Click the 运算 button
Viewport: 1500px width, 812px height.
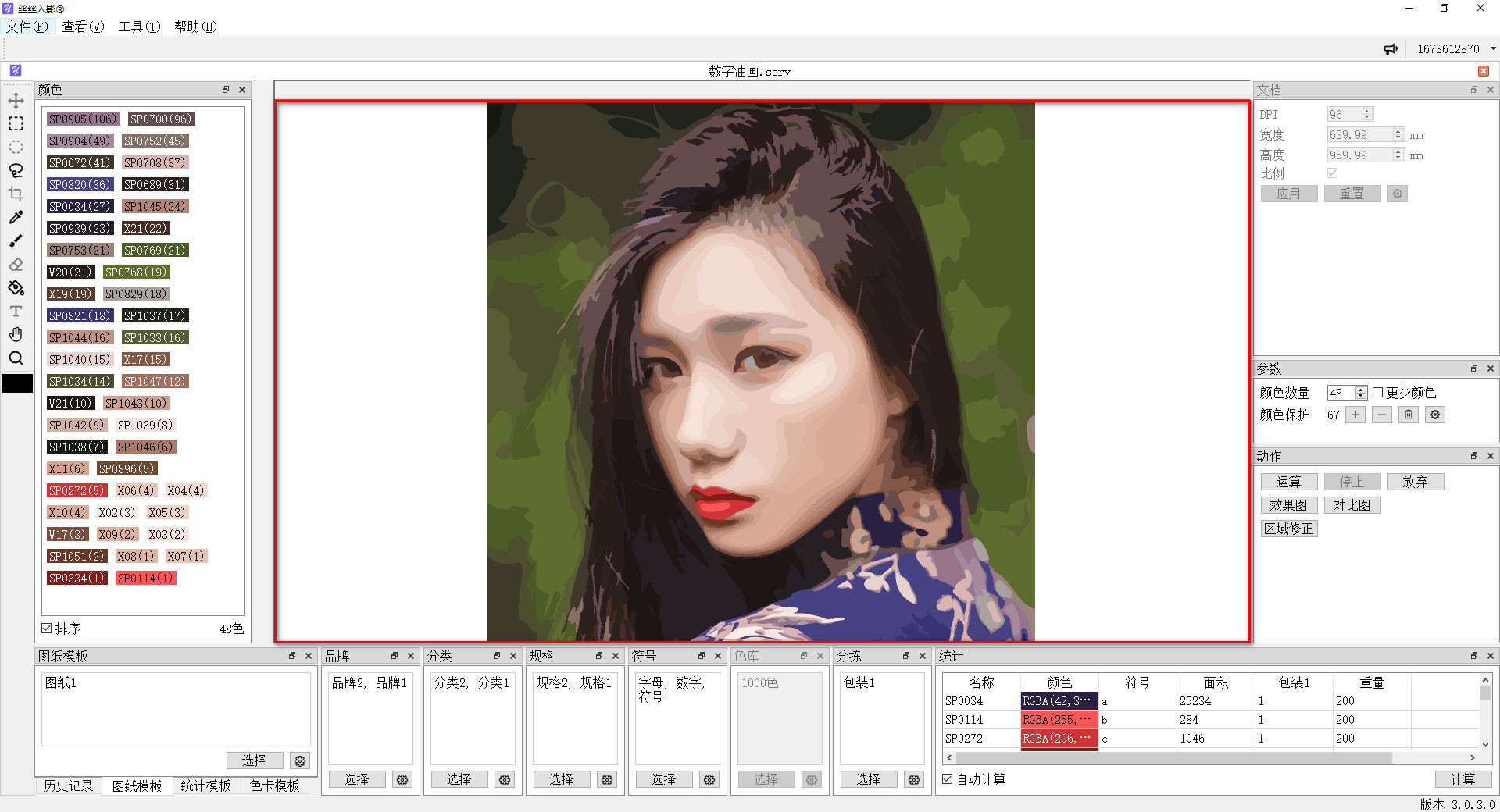click(x=1288, y=482)
